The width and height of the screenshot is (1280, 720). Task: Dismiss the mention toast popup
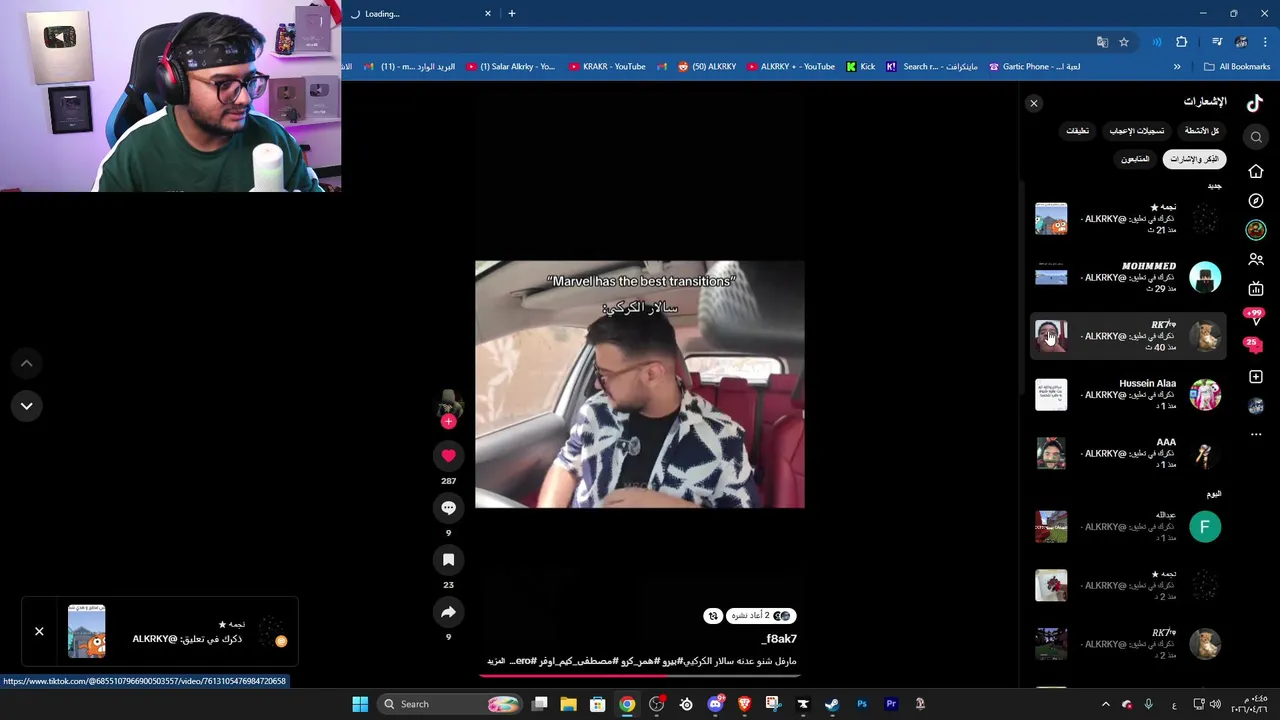[x=39, y=631]
